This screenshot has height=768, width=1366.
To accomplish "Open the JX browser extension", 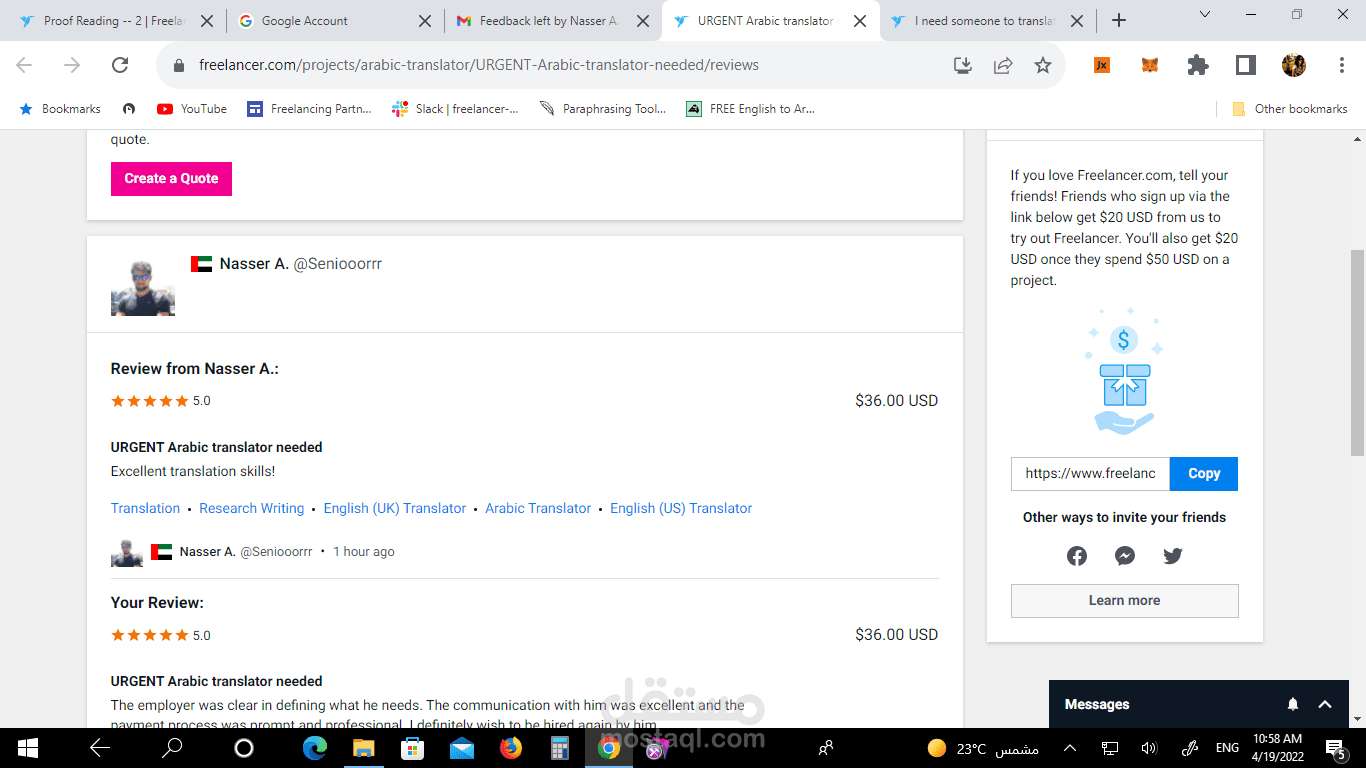I will click(1102, 65).
